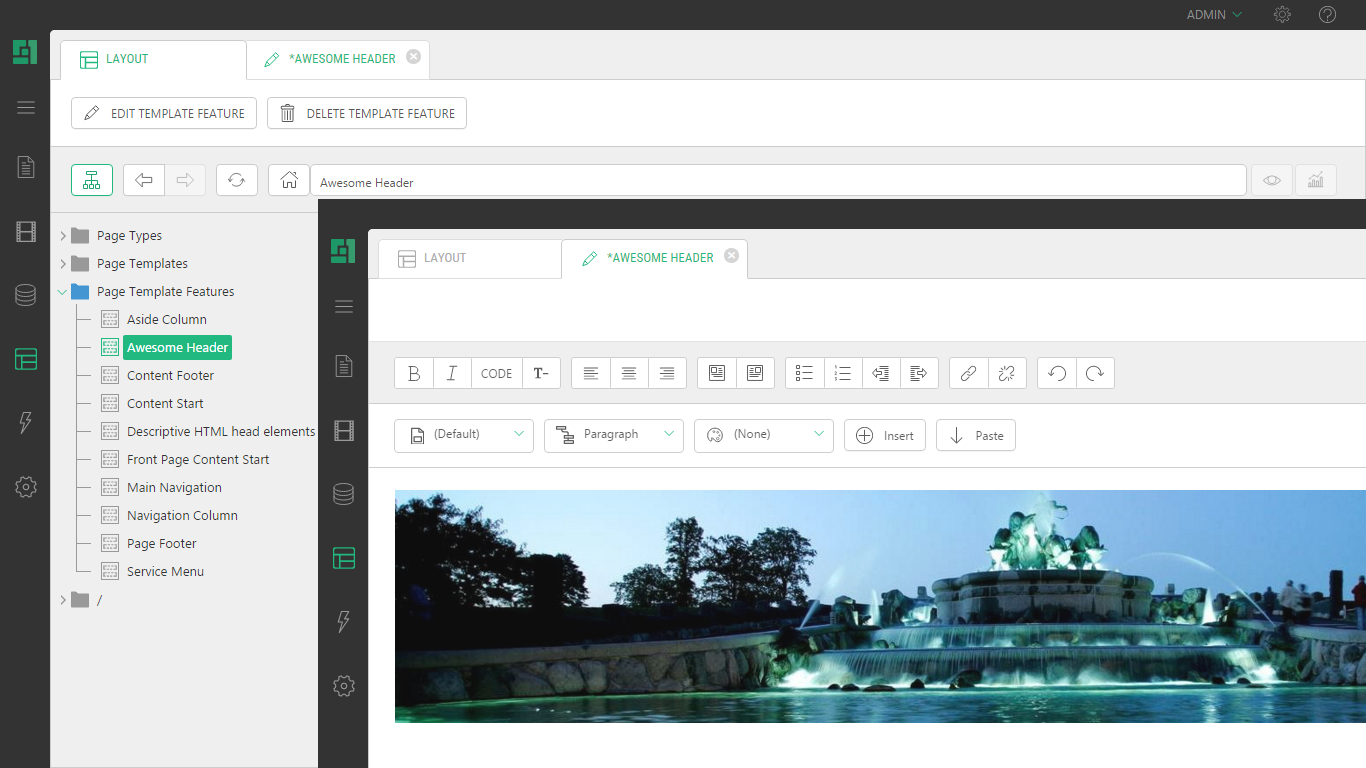Open Functions lightning icon in outer sidebar
This screenshot has width=1366, height=768.
coord(26,423)
